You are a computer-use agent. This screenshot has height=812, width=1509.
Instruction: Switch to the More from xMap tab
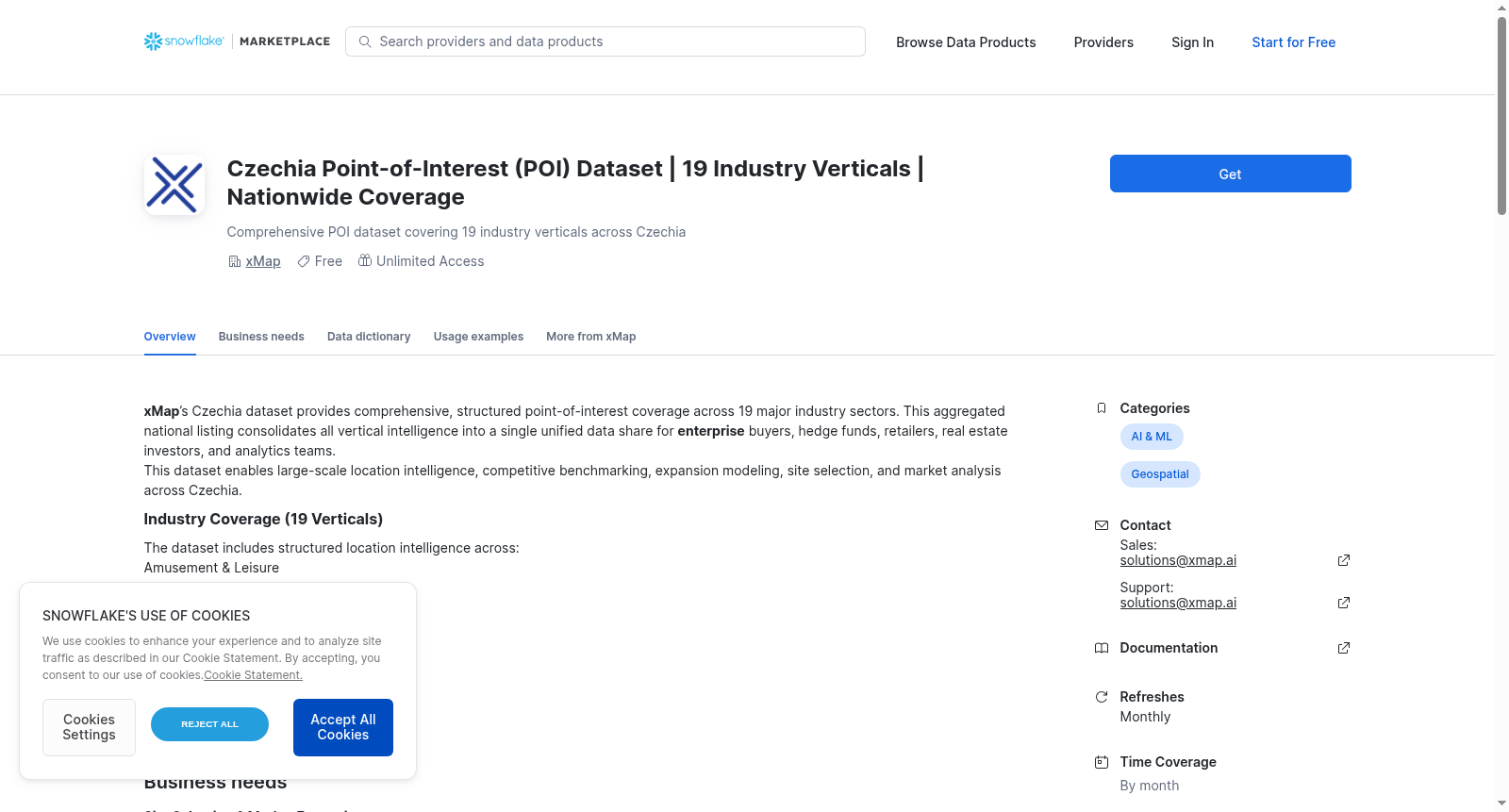590,337
